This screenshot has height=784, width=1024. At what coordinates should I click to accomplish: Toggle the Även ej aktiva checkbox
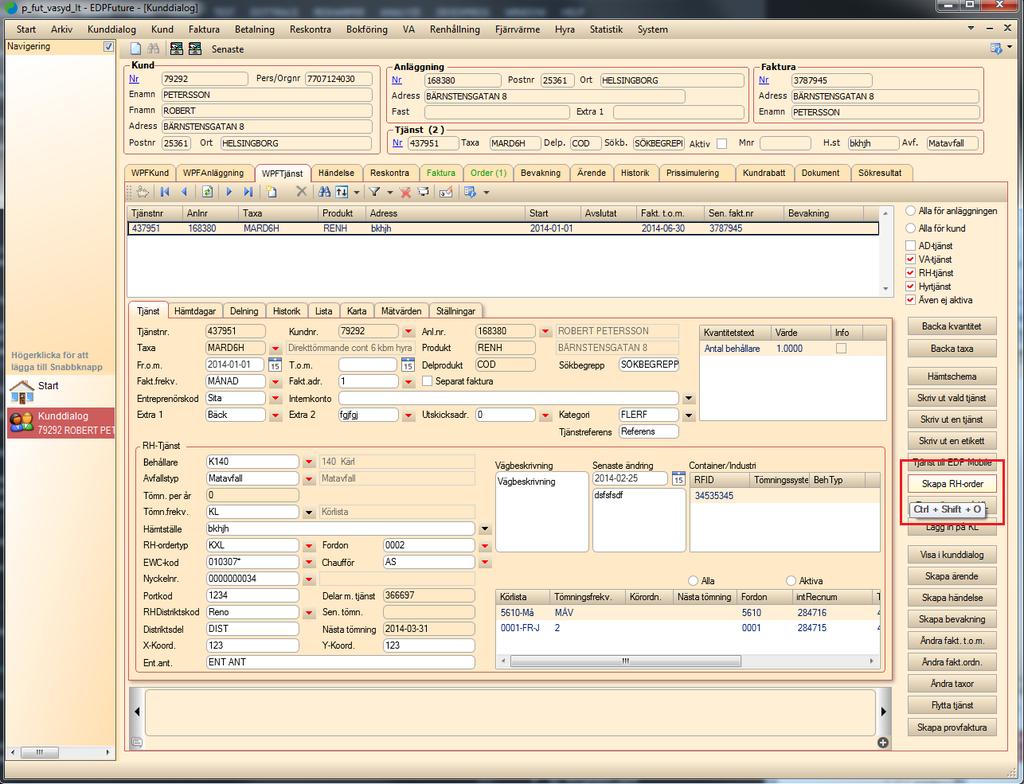click(910, 301)
